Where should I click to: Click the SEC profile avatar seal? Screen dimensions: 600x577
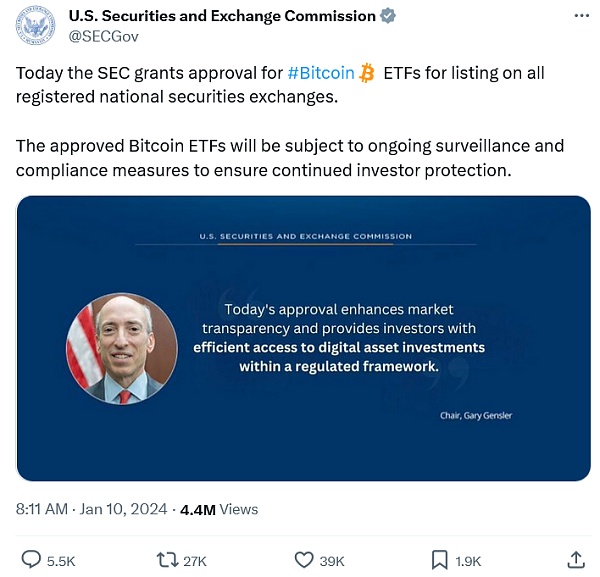click(35, 25)
